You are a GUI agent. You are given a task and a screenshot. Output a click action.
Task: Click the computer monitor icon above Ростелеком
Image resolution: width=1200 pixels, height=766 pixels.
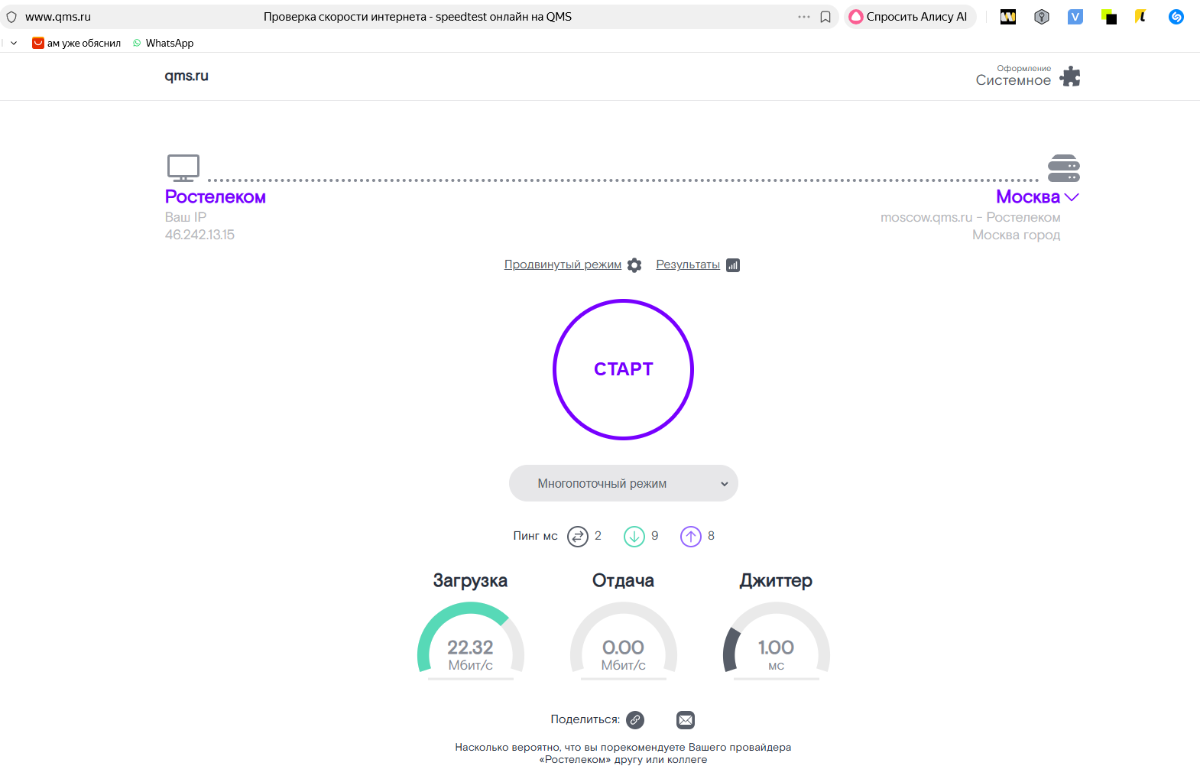pyautogui.click(x=183, y=168)
